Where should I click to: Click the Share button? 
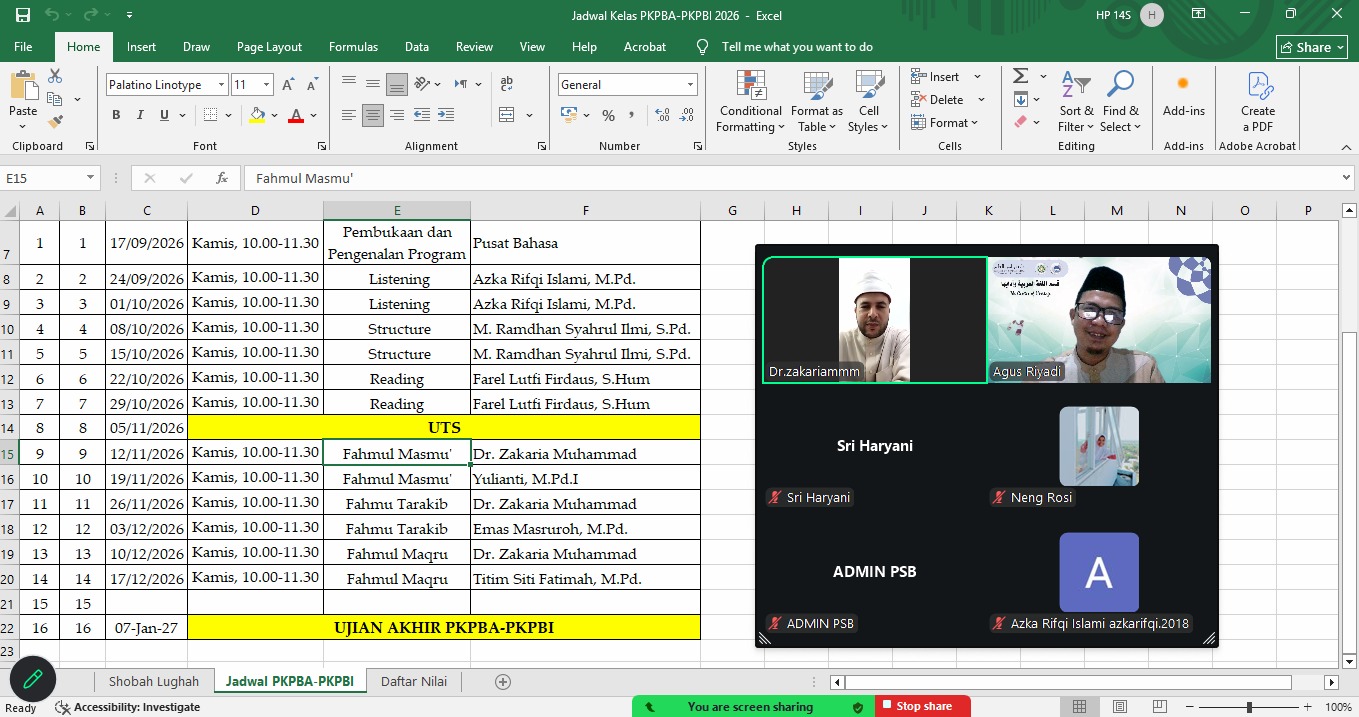(x=1312, y=47)
